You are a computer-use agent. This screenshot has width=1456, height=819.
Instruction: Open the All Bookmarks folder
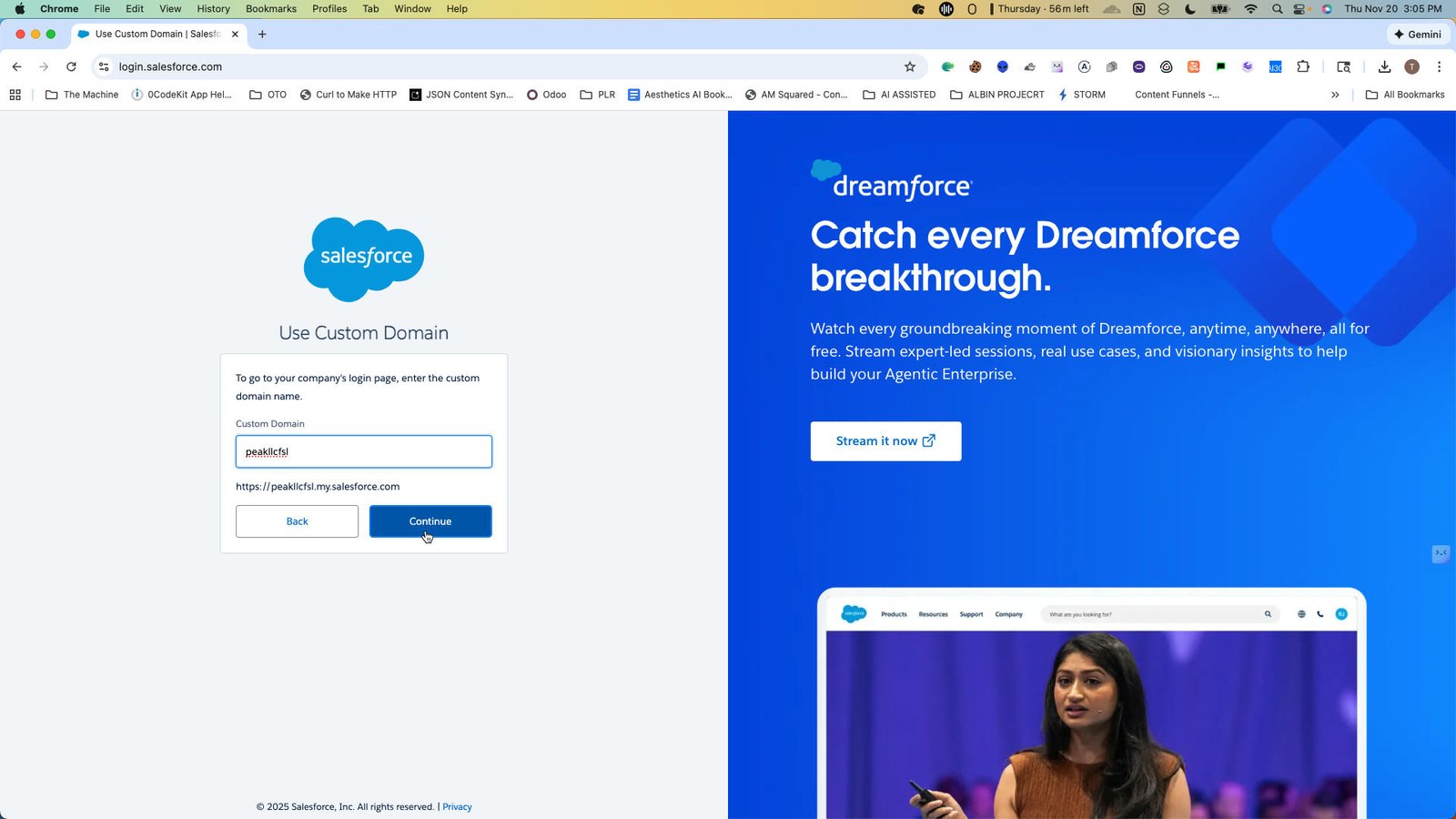click(x=1405, y=95)
